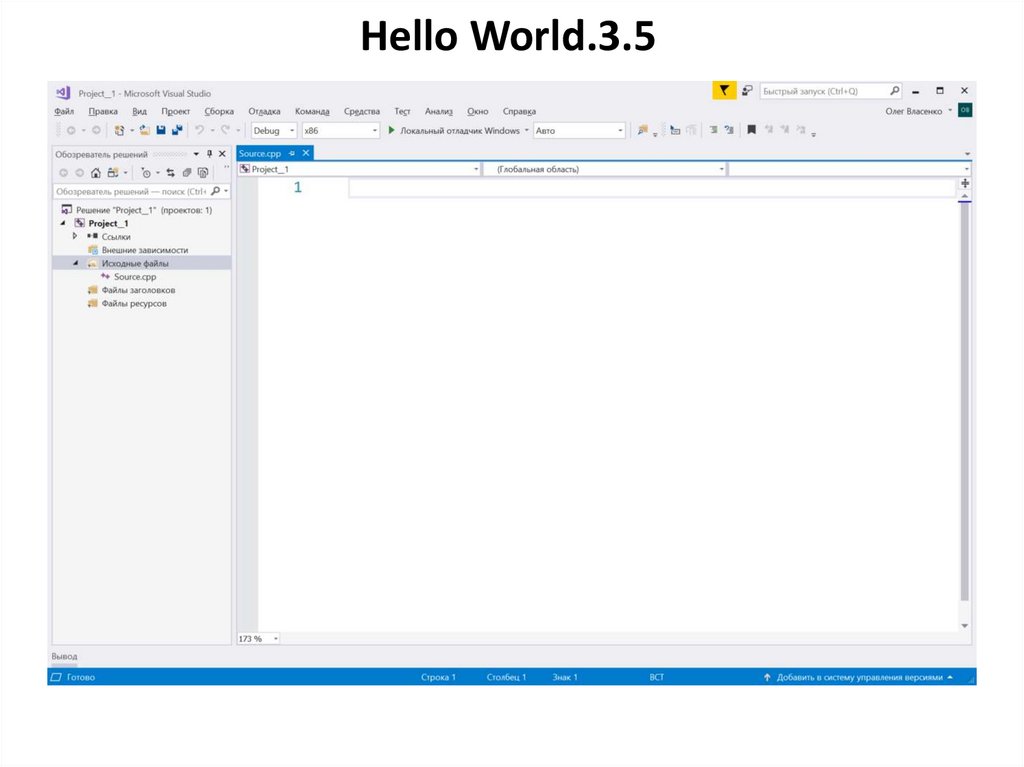Click the New Project toolbar icon
Viewport: 1024px width, 767px height.
coord(119,131)
